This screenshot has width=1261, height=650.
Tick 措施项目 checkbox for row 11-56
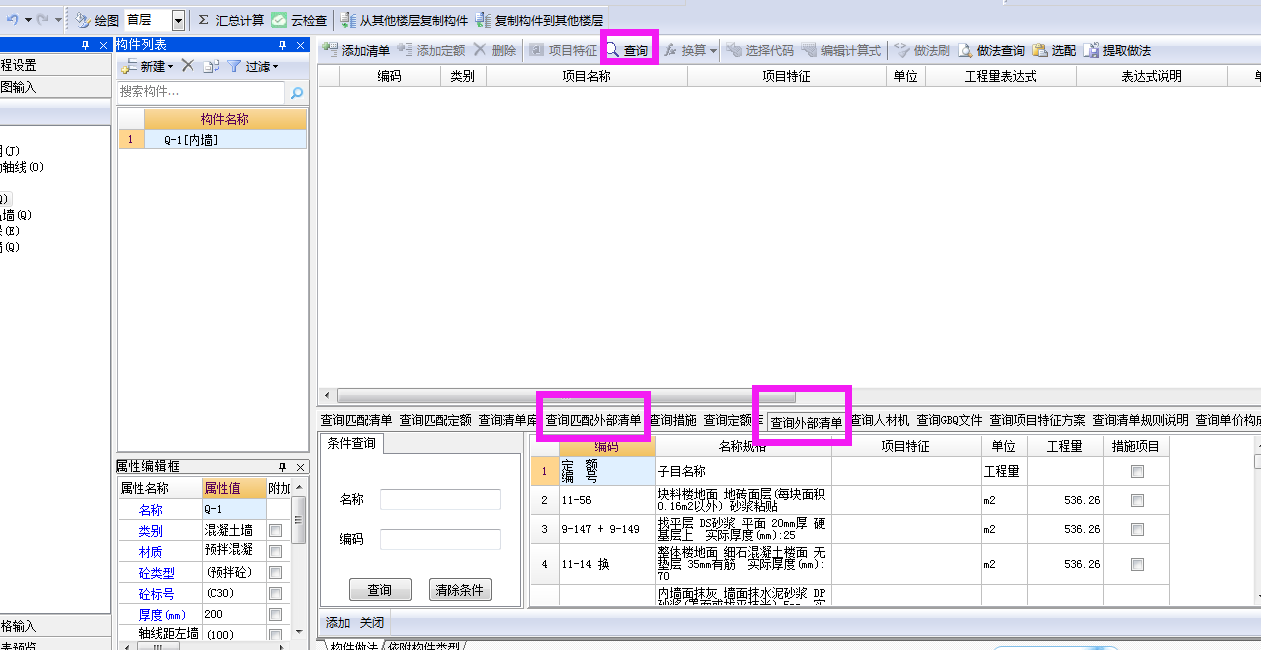[x=1137, y=500]
